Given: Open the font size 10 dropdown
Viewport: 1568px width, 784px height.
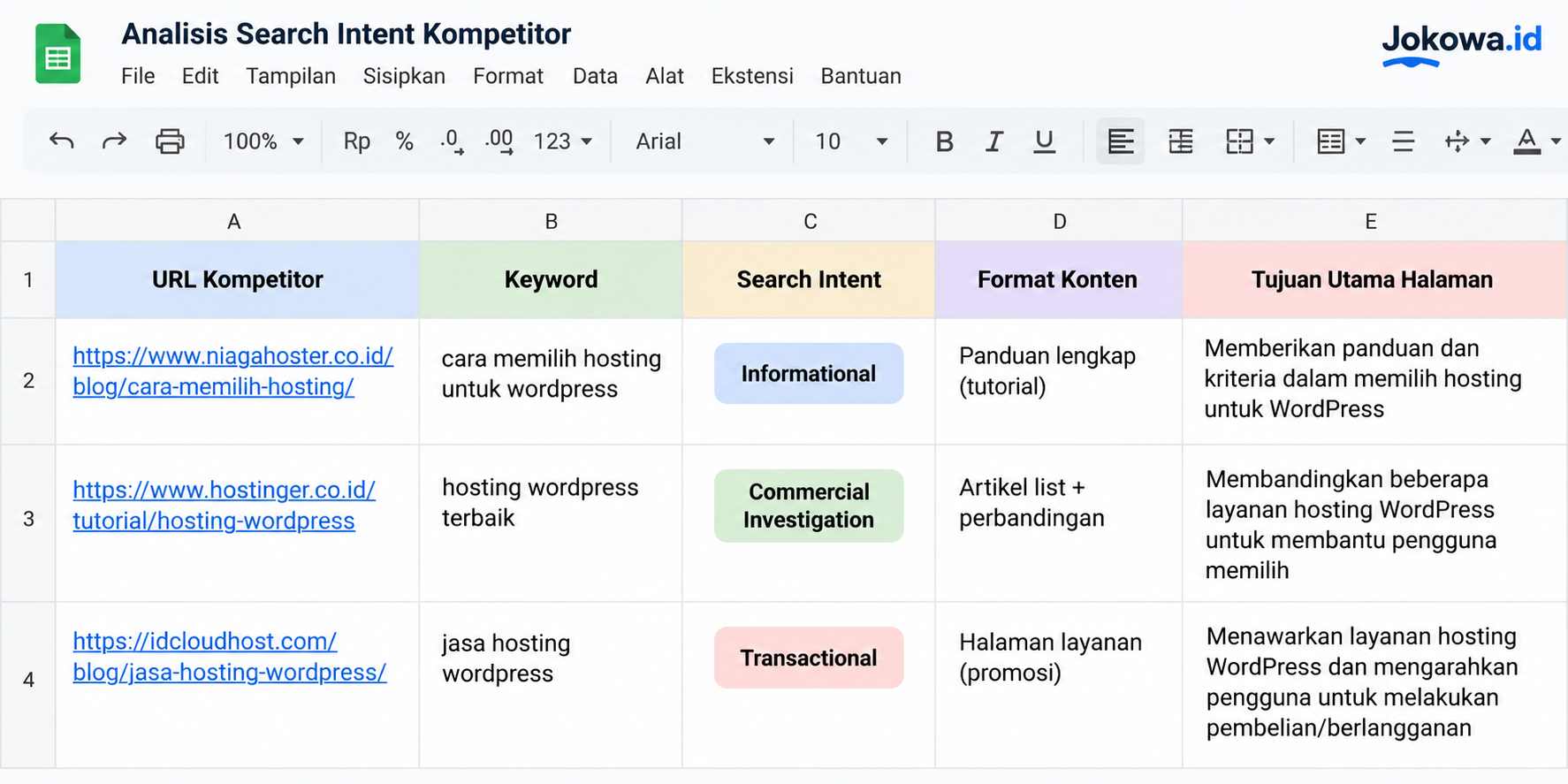Looking at the screenshot, I should [x=851, y=141].
